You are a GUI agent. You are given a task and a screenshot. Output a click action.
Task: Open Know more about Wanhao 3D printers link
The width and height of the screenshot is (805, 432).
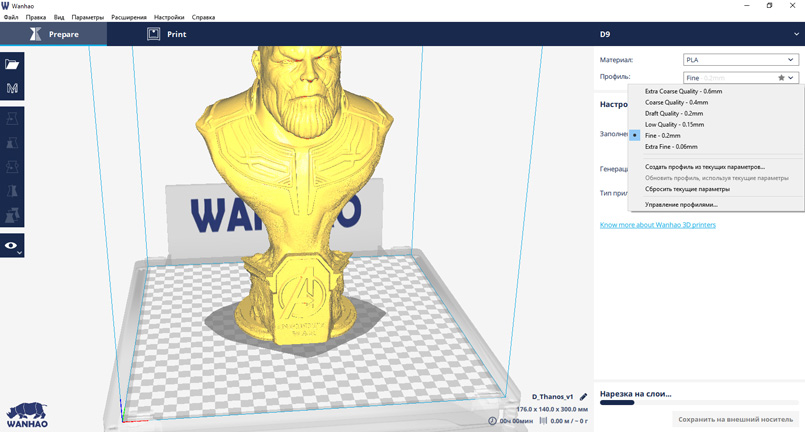tap(657, 225)
